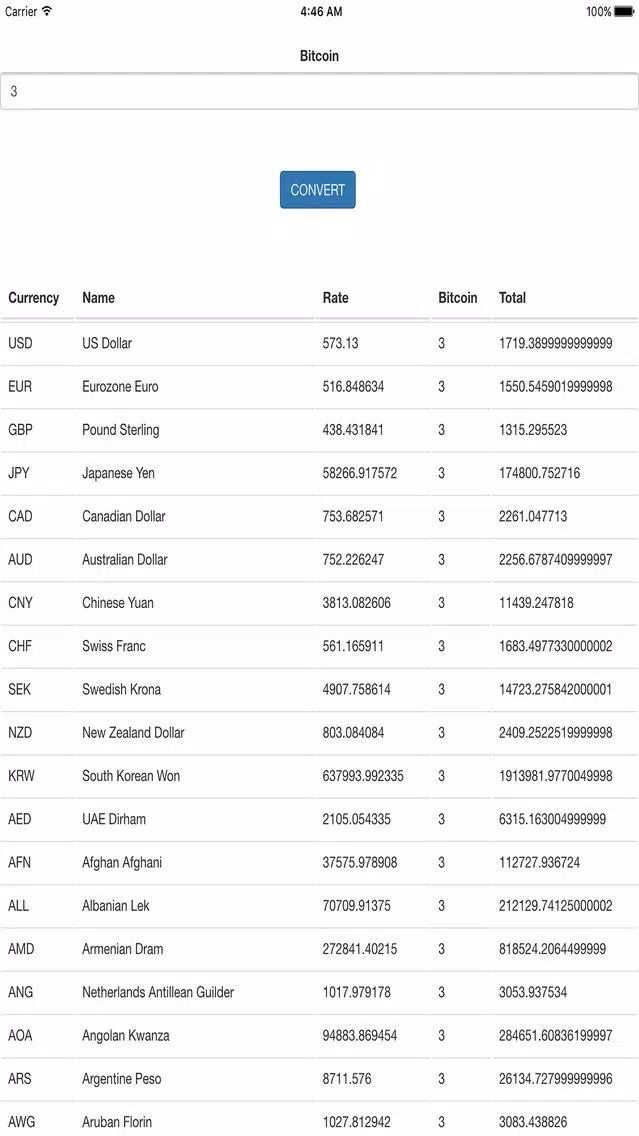The height and width of the screenshot is (1136, 639).
Task: Click the Pound Sterling name cell
Action: point(120,430)
